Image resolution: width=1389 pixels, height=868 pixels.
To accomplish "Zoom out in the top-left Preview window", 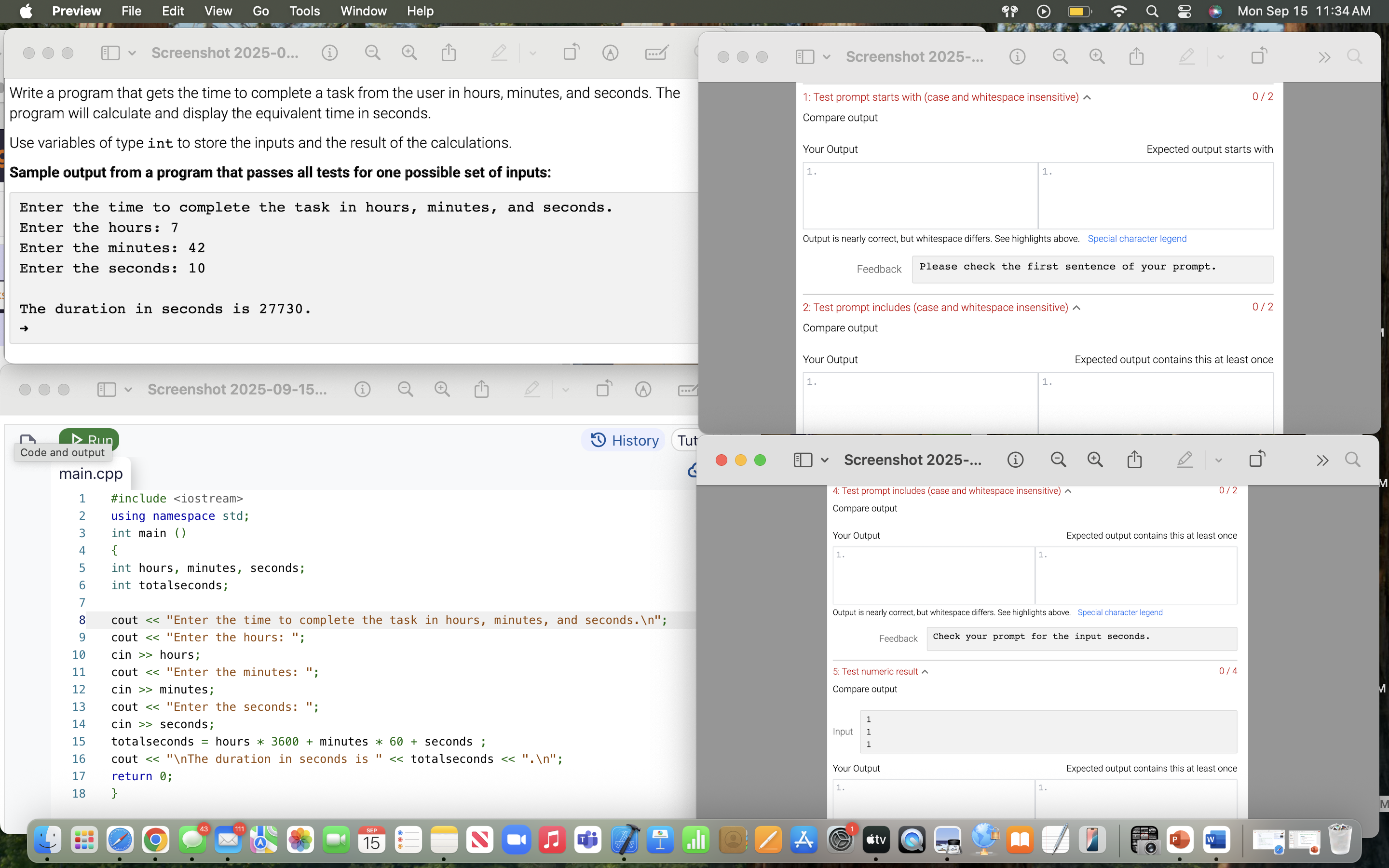I will [x=372, y=53].
